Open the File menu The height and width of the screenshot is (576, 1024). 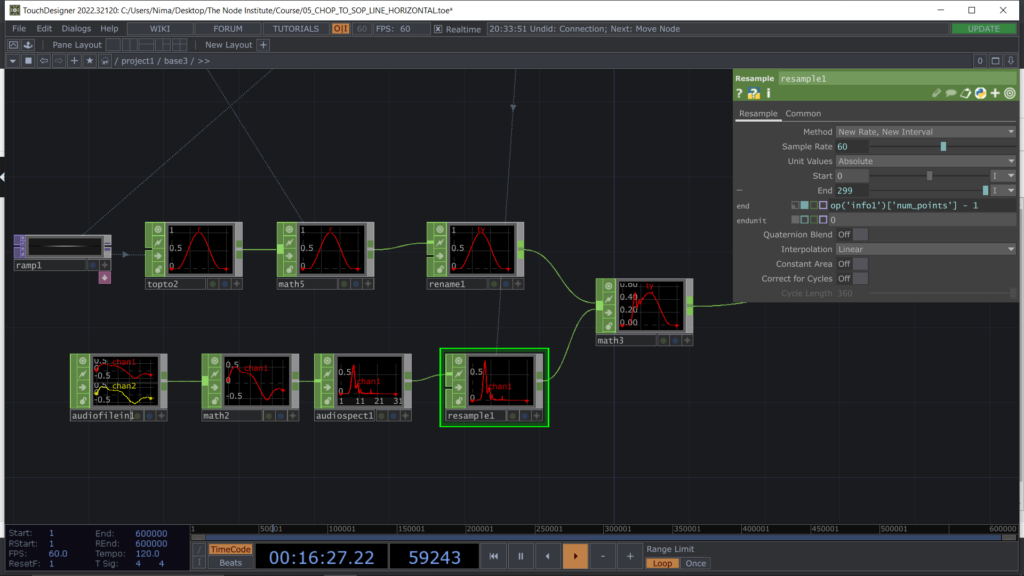[x=19, y=29]
